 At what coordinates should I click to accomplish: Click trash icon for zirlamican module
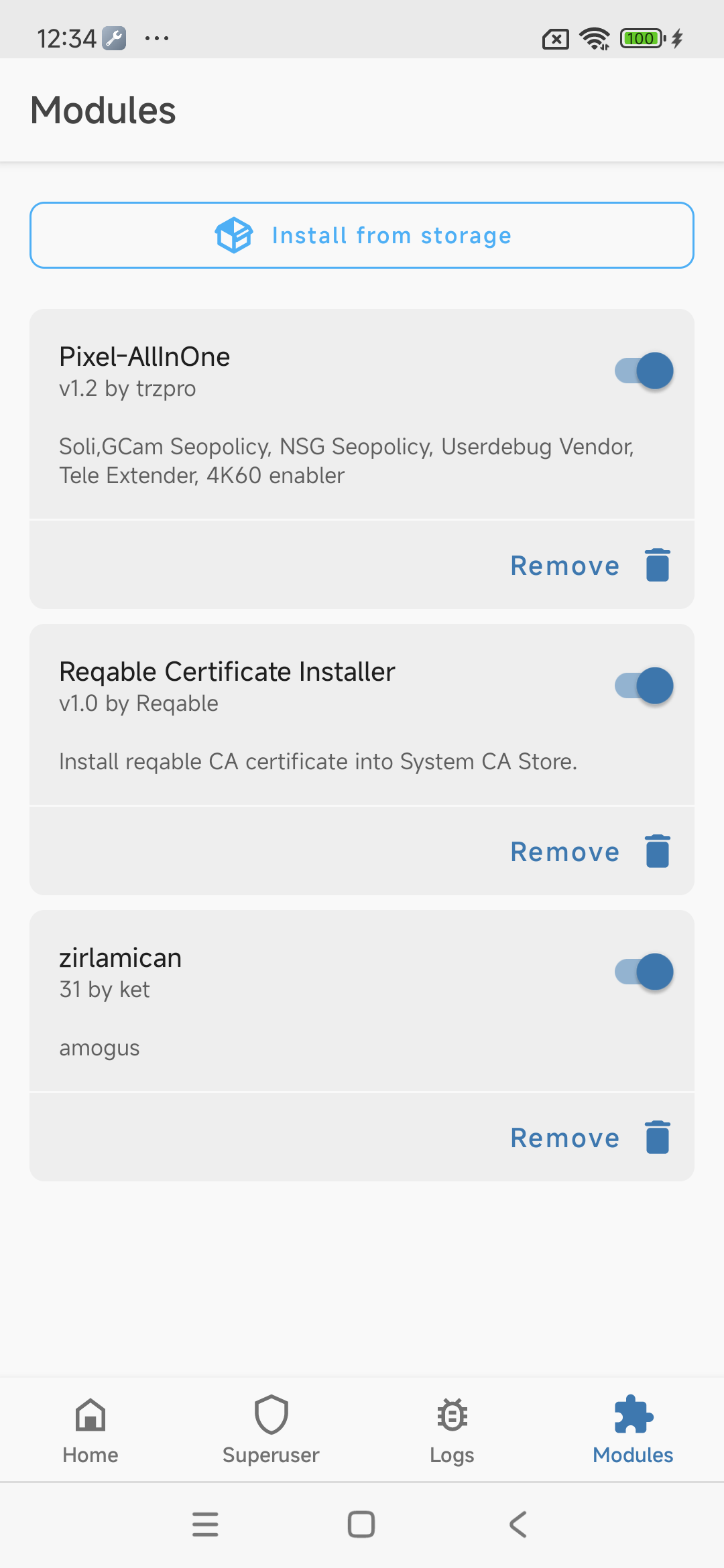658,1137
